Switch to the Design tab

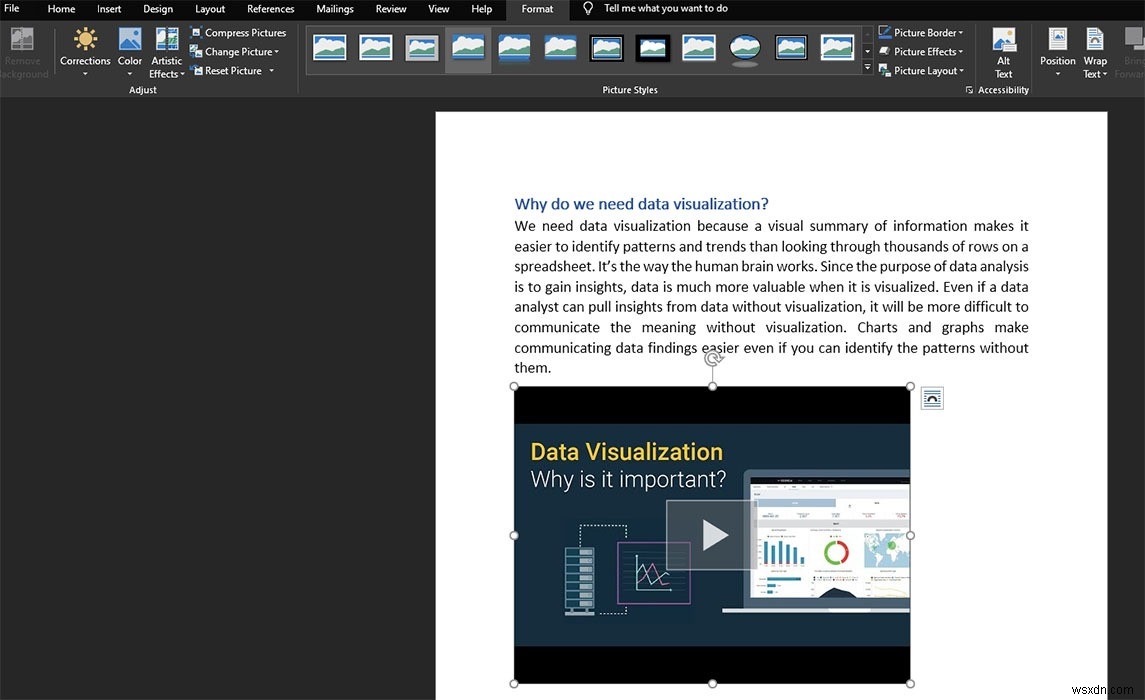(158, 9)
